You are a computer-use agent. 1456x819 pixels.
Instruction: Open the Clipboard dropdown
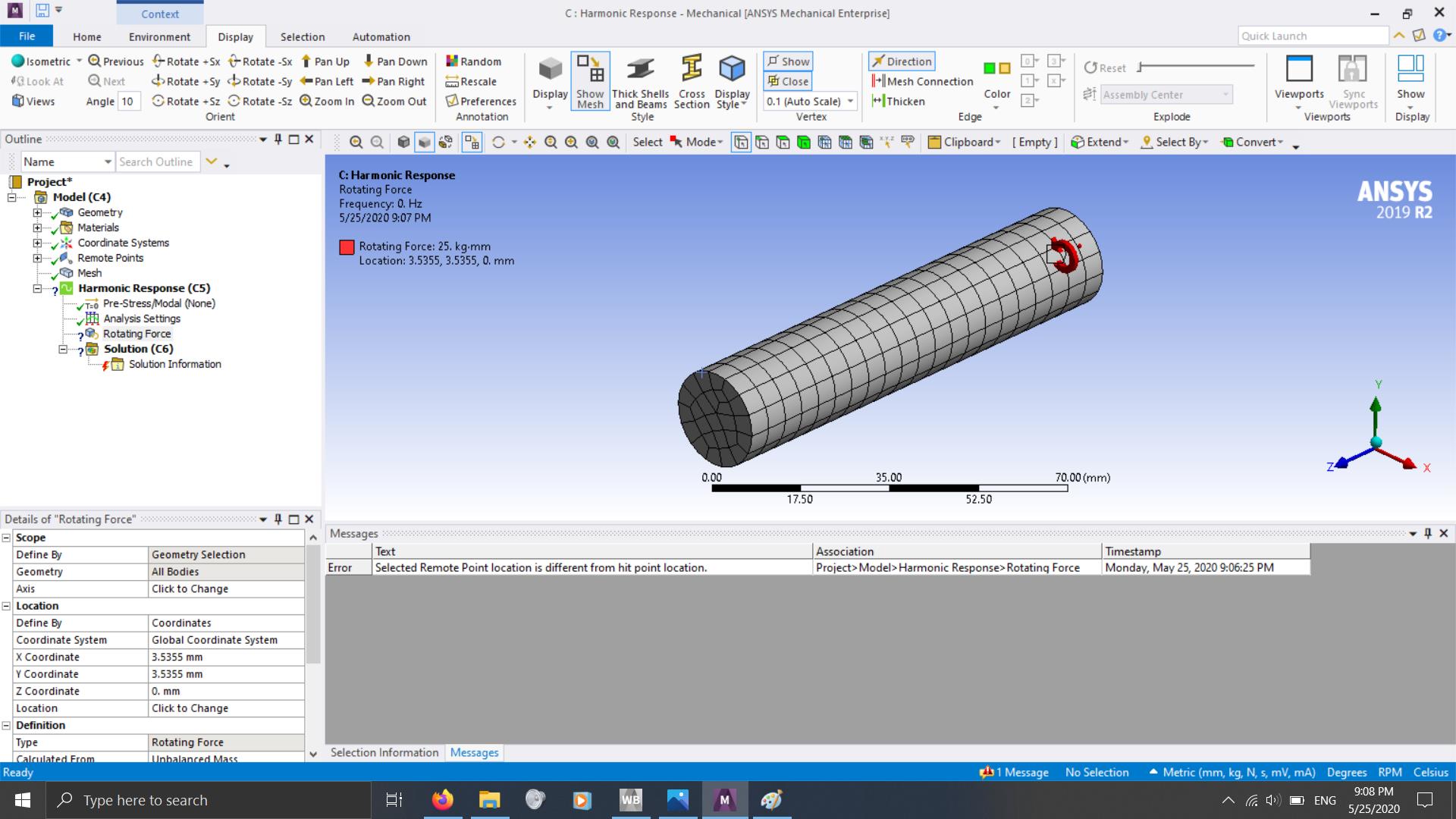tap(965, 142)
